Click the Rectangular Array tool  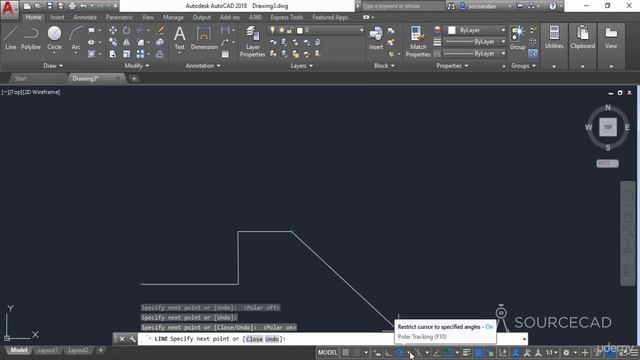(x=140, y=54)
